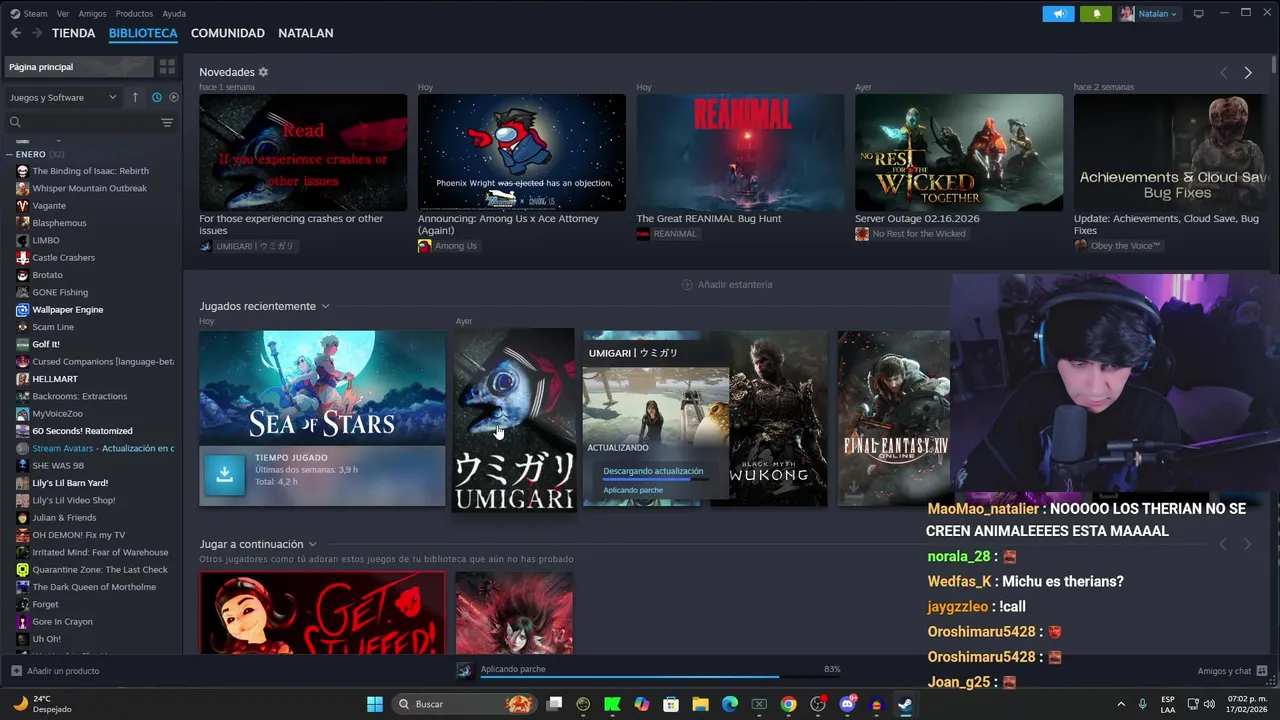Click Sea of Stars download button
The width and height of the screenshot is (1280, 720).
click(224, 476)
